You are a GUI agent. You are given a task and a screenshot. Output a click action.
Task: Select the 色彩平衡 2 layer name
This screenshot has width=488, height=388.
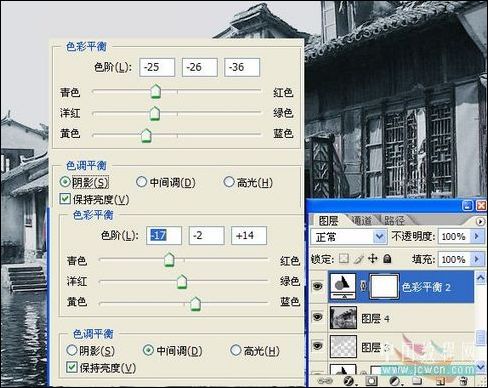click(426, 287)
